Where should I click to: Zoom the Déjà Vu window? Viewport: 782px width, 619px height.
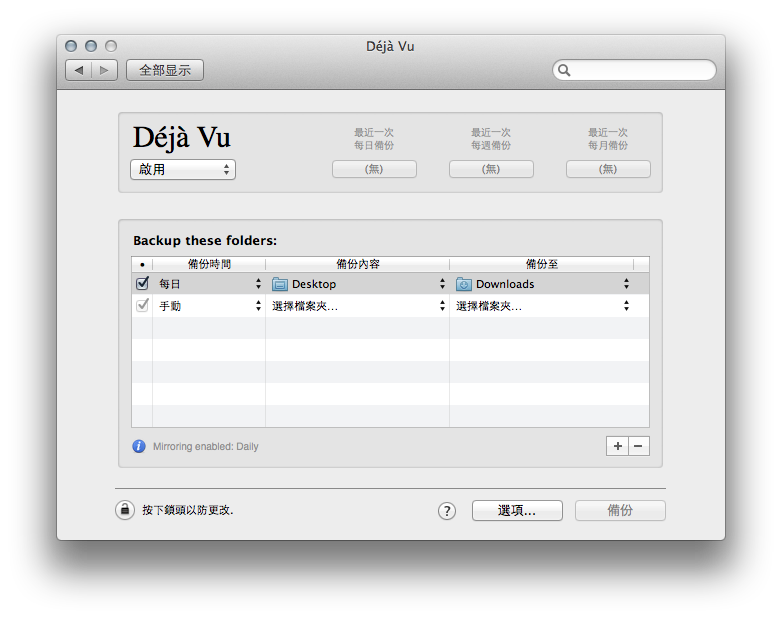pyautogui.click(x=111, y=46)
